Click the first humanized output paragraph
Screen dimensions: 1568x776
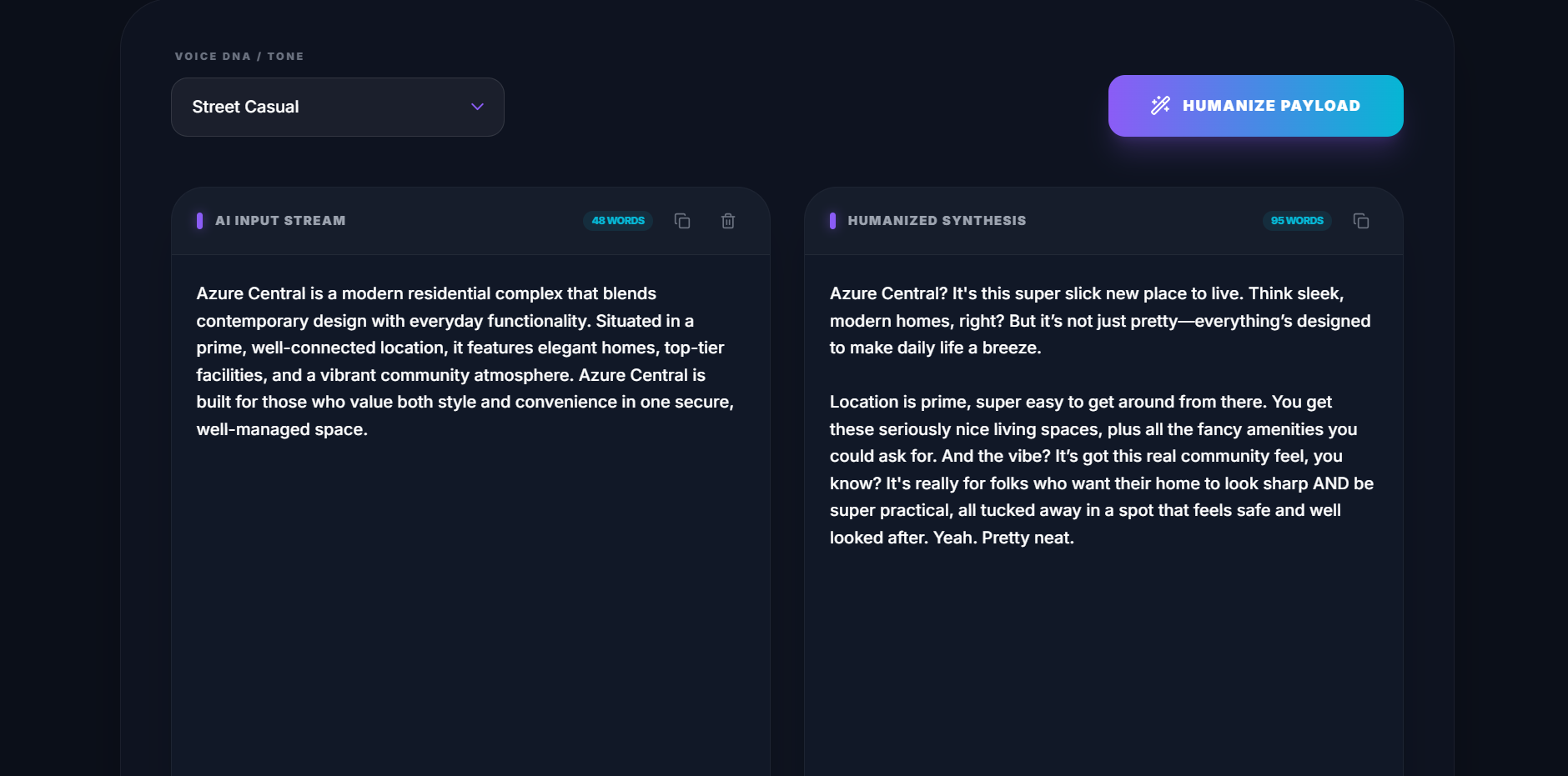click(1099, 321)
